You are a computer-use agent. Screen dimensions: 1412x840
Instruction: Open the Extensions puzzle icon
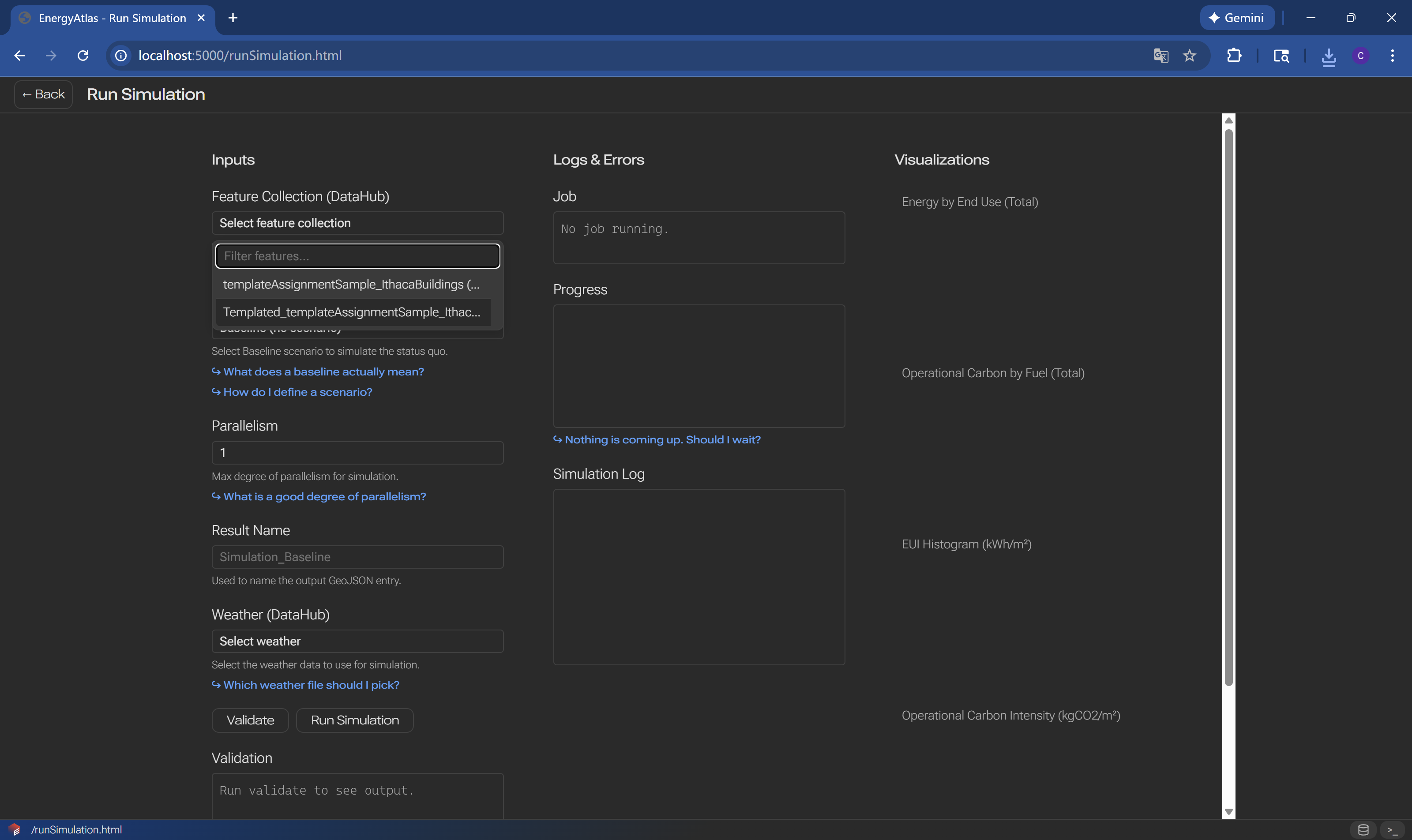click(1234, 56)
